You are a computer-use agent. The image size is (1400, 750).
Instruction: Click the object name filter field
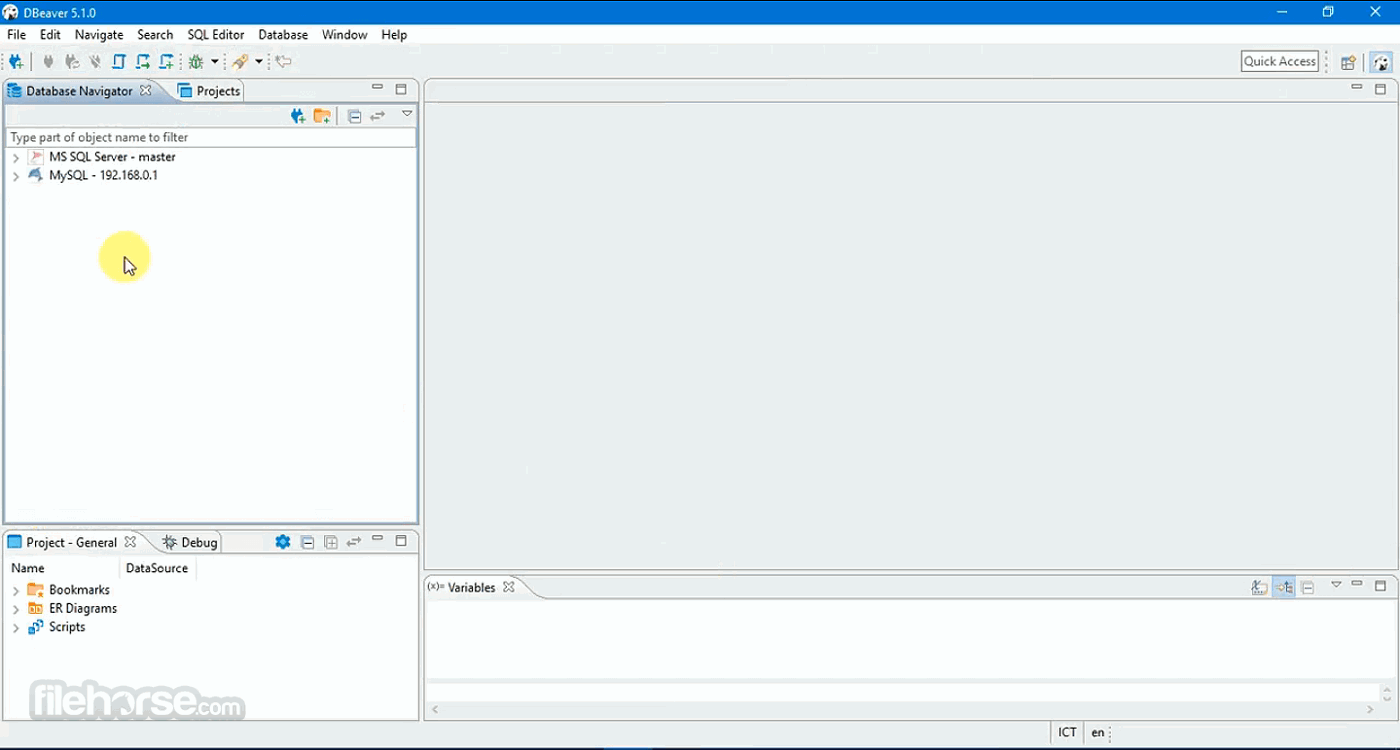point(210,137)
